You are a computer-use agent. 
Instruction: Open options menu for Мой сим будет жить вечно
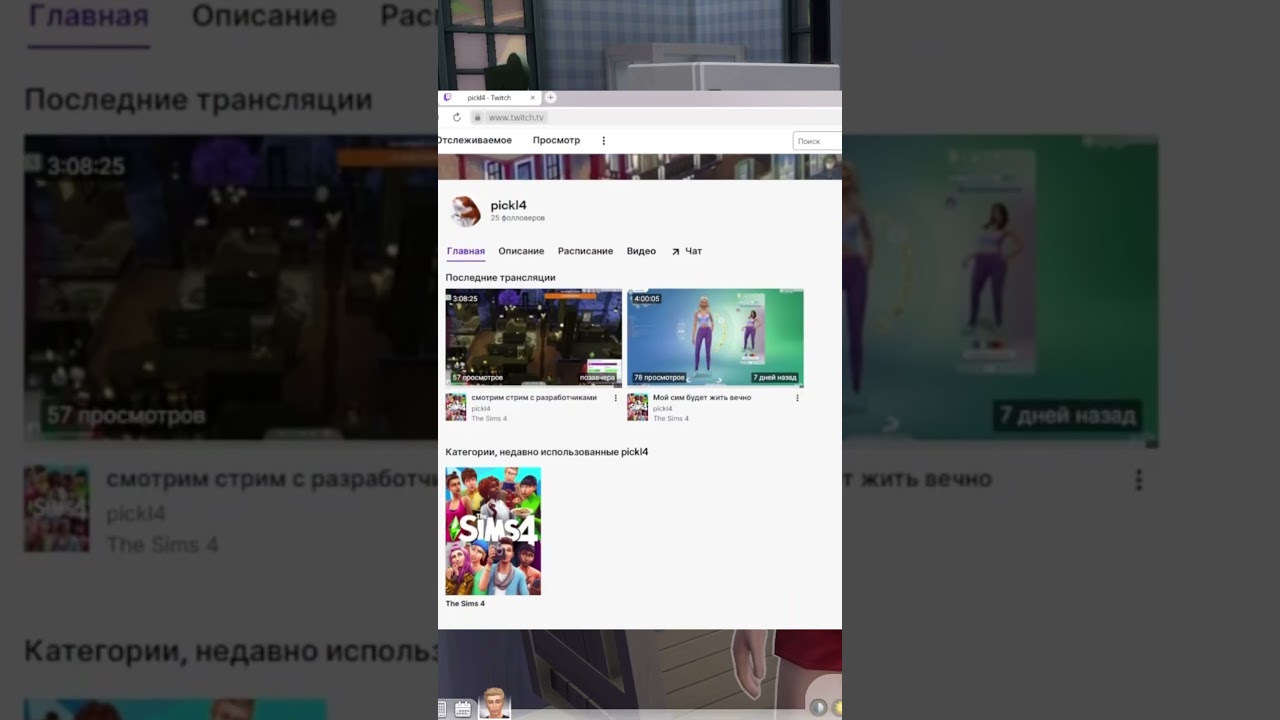[x=797, y=398]
